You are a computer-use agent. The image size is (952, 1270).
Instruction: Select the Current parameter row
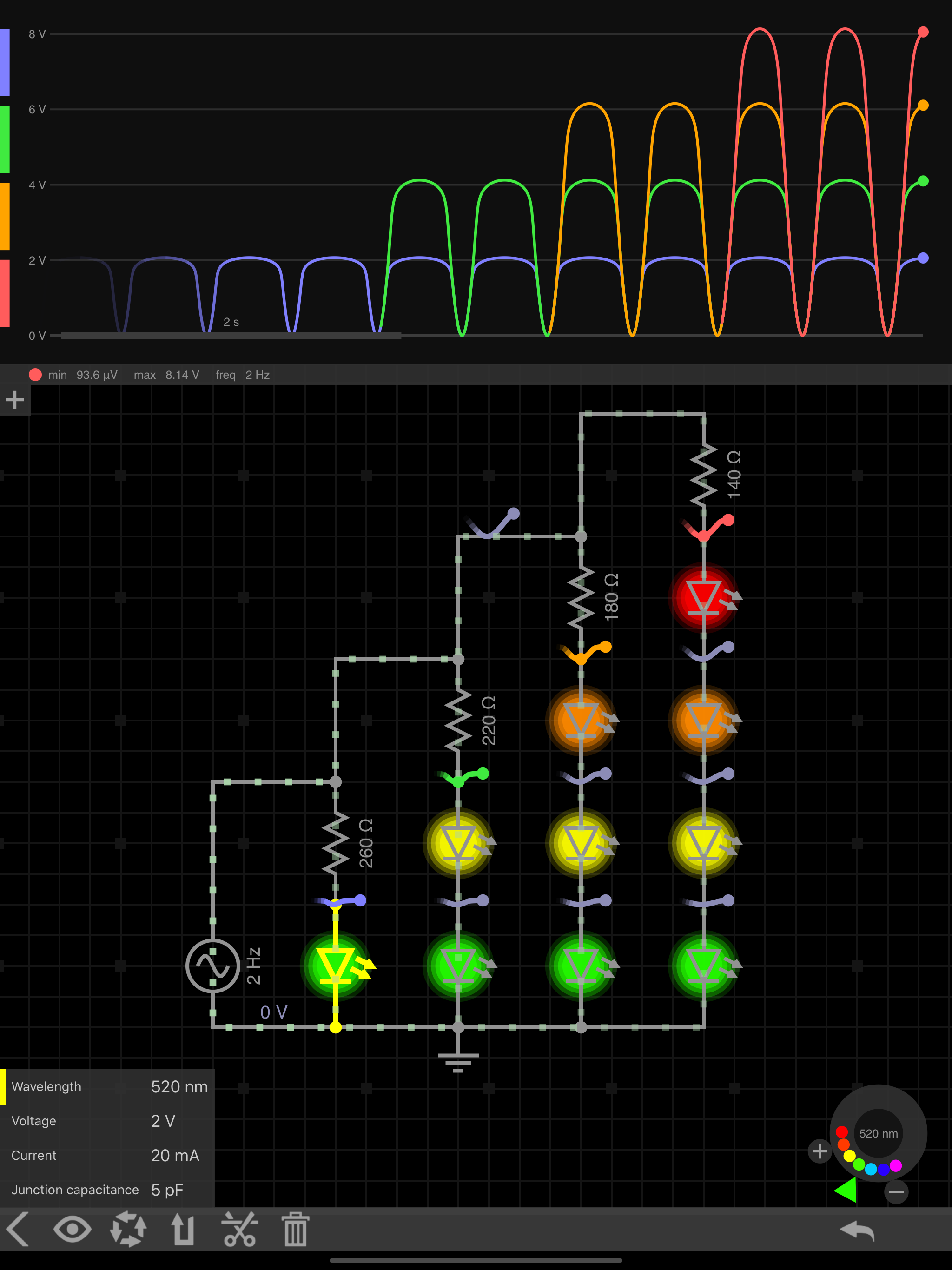[x=107, y=1155]
